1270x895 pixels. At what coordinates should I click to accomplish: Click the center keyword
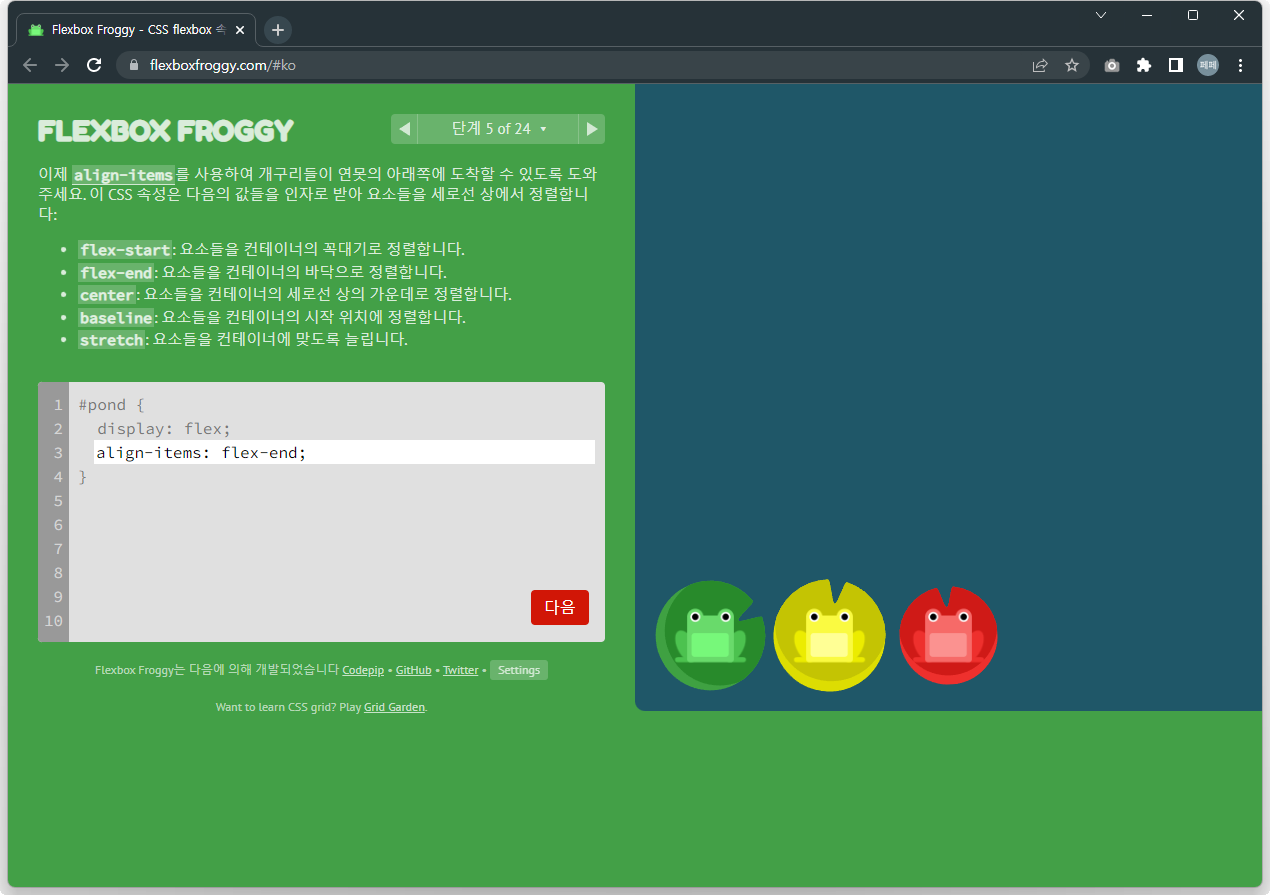[x=107, y=295]
